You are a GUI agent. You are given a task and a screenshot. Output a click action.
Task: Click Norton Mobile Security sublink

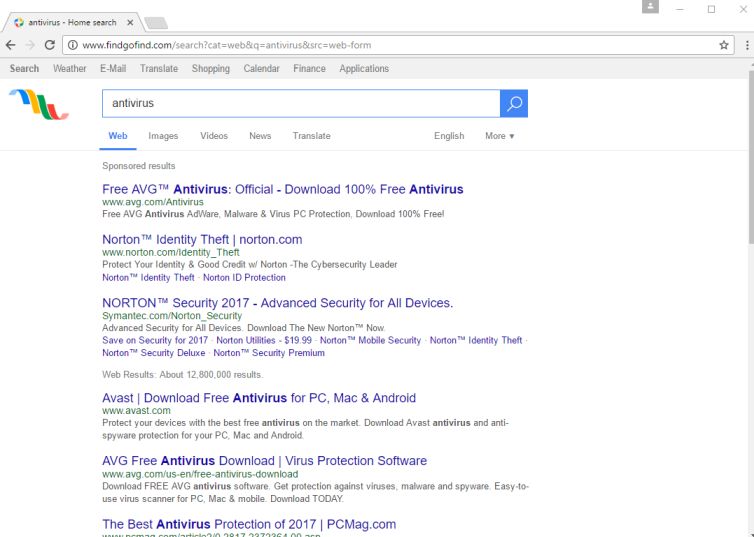tap(370, 340)
